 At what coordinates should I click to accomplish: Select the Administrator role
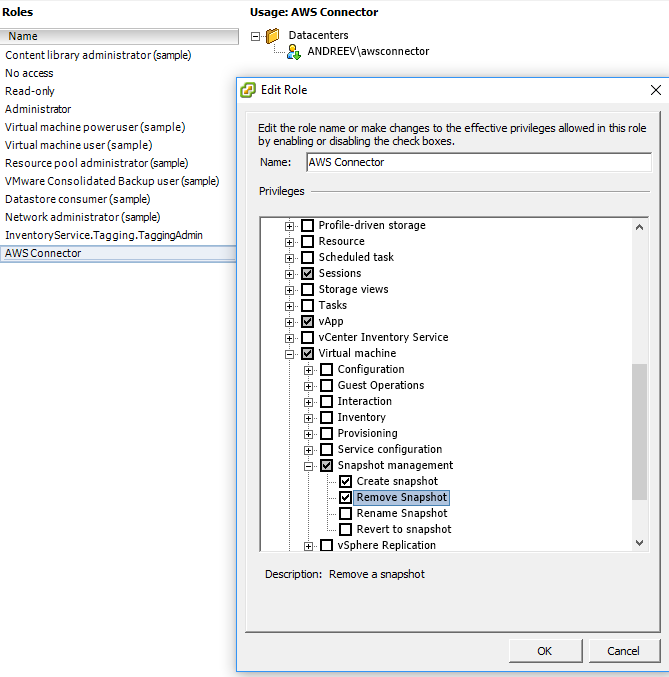coord(38,109)
